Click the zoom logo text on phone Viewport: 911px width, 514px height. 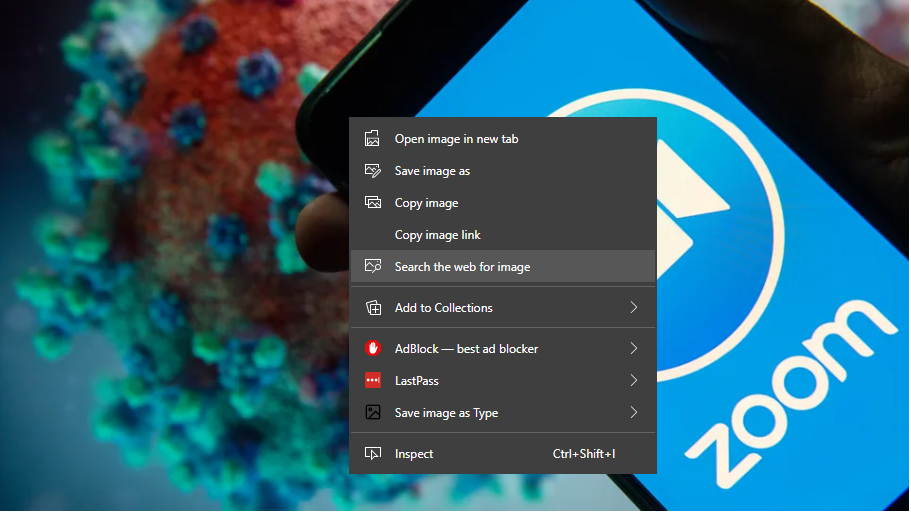(x=791, y=394)
